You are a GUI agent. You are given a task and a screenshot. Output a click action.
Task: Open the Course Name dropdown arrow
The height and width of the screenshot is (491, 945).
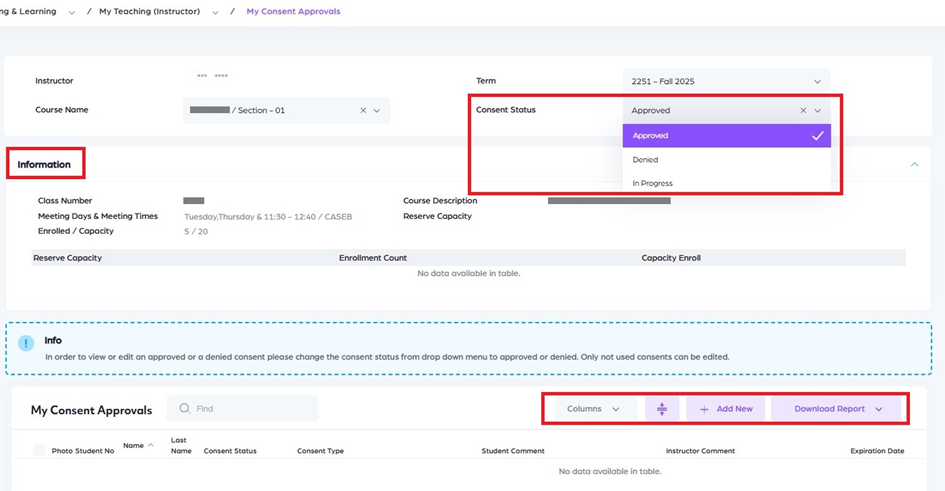pos(377,111)
